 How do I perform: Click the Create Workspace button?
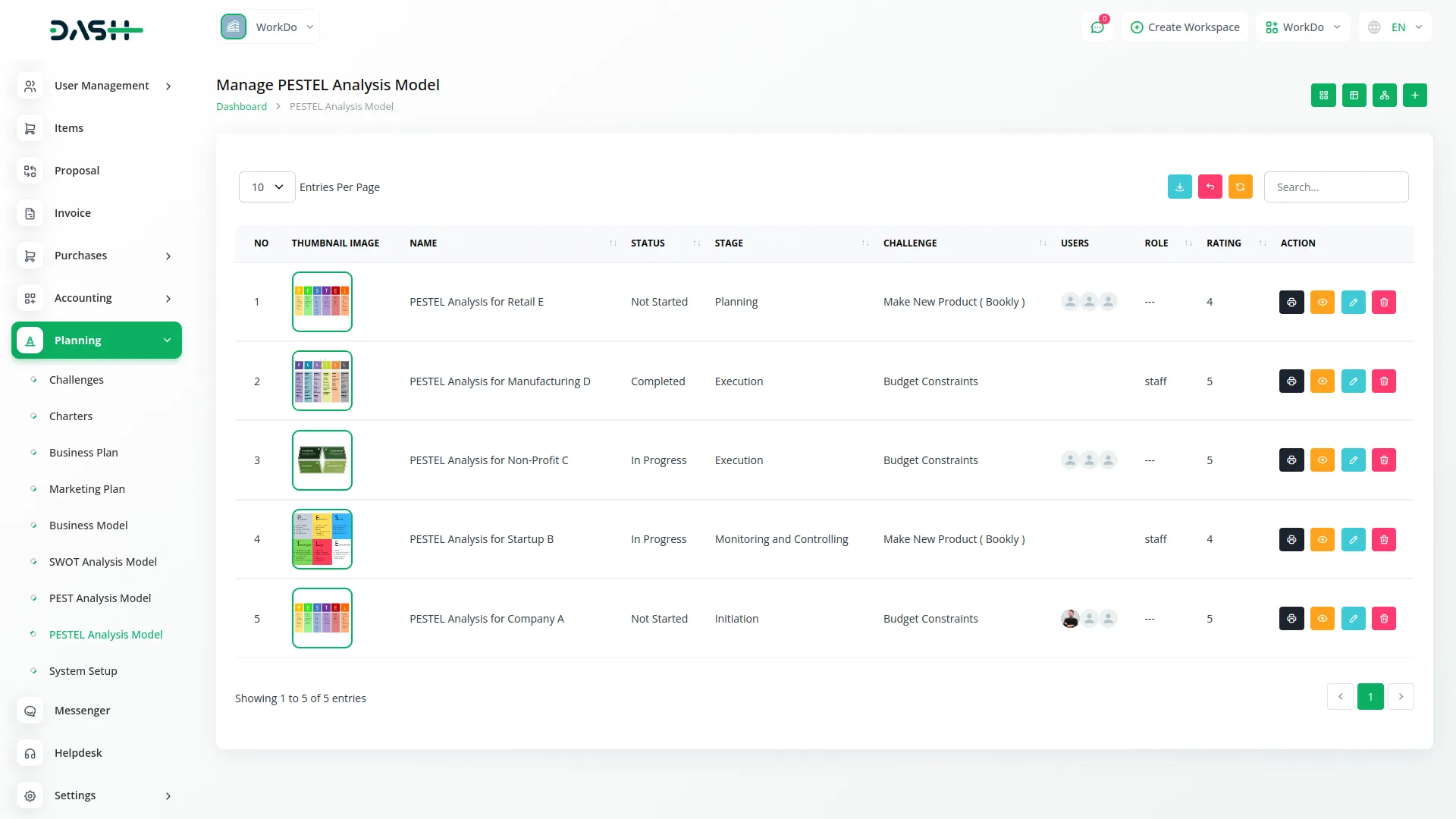tap(1185, 27)
